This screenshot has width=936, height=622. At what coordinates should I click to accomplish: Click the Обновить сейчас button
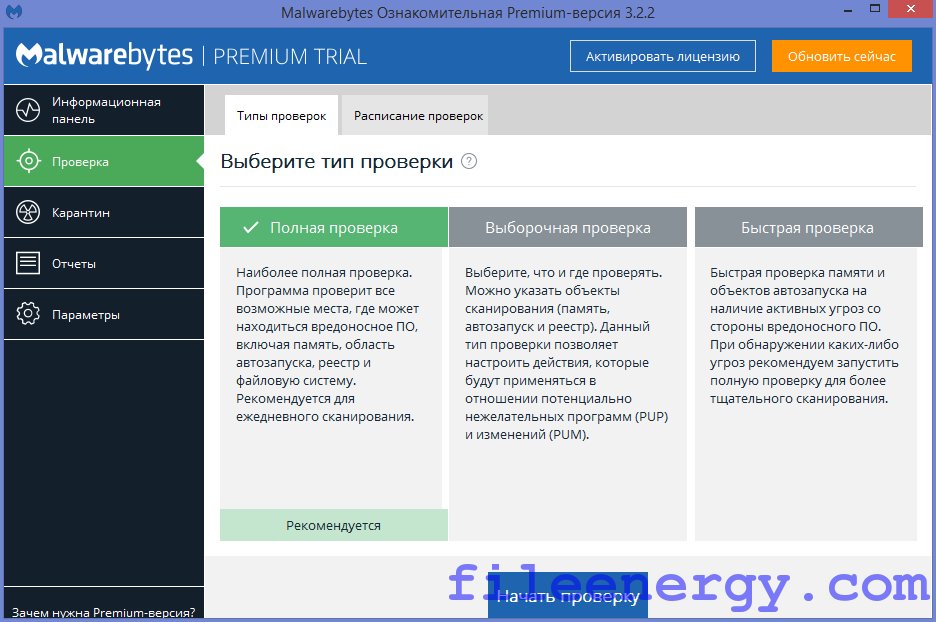(x=842, y=56)
